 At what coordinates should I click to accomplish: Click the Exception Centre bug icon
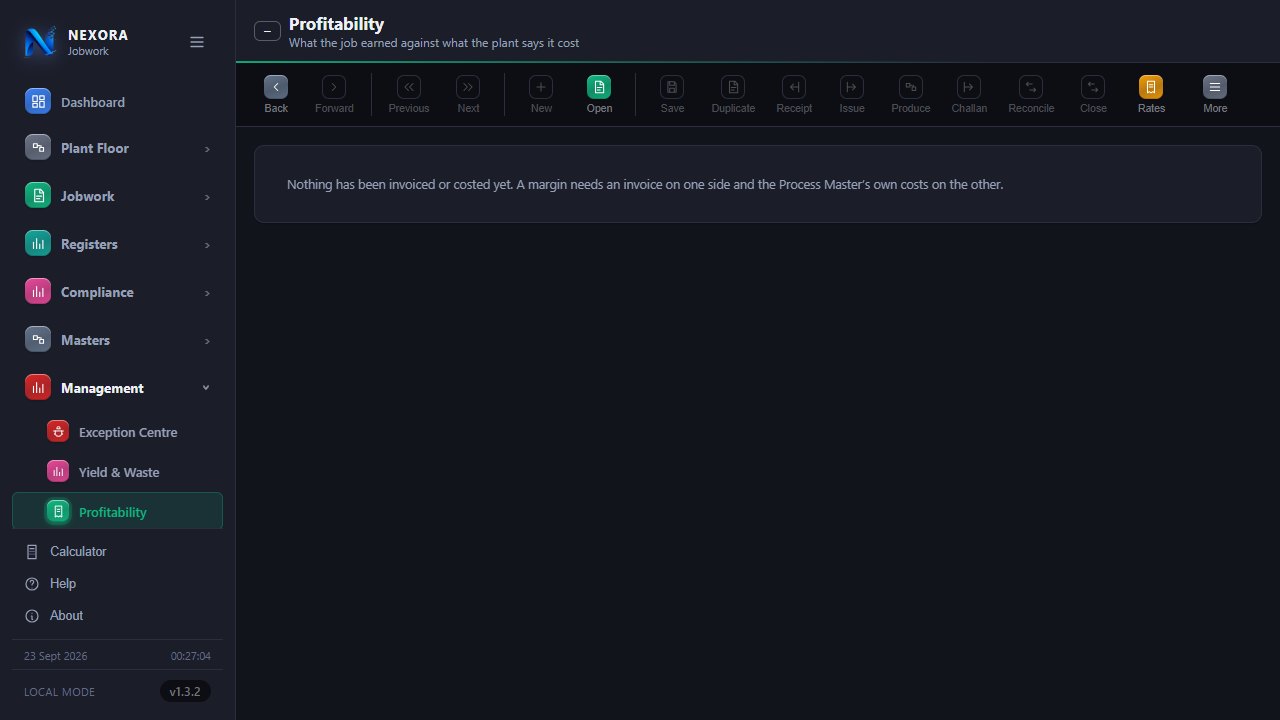(58, 431)
